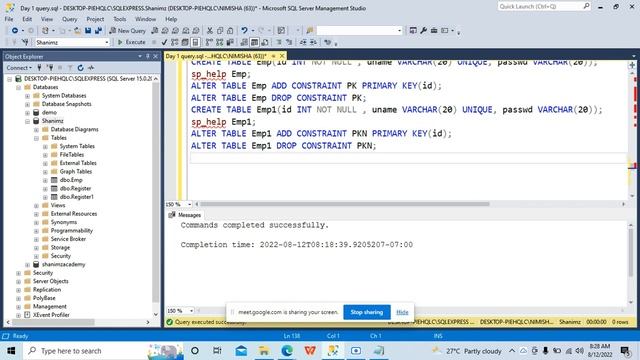
Task: Open the editor zoom 150 % dropdown
Action: tap(179, 204)
